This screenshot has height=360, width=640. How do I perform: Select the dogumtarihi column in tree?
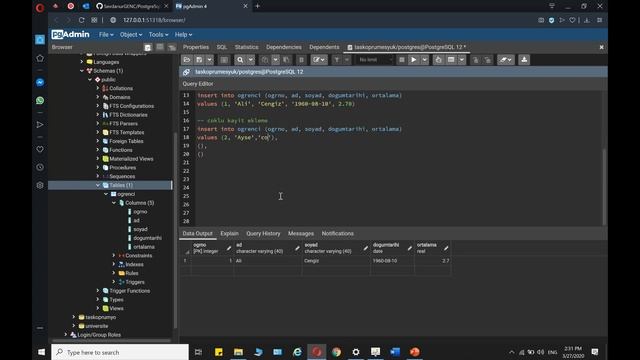147,238
